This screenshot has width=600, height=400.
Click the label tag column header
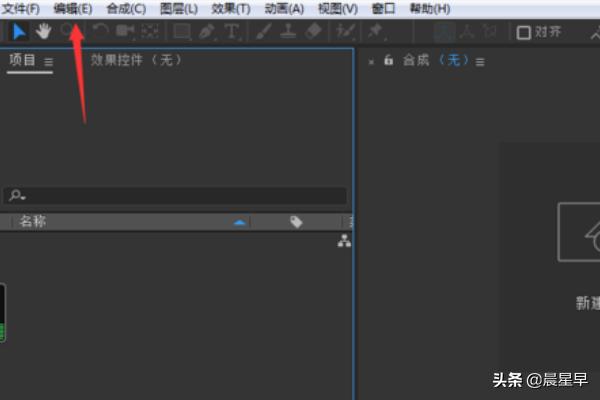(x=296, y=222)
